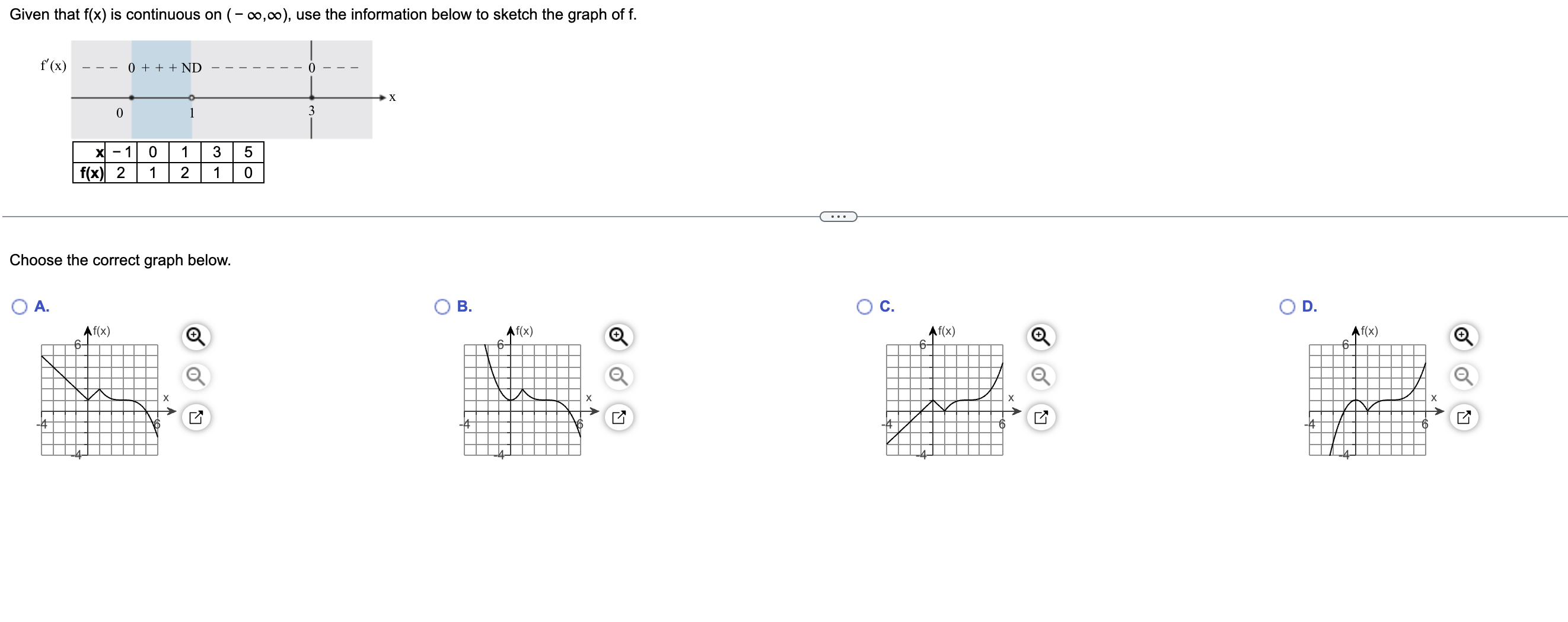Click the zoom-in magnifier for graph A
The height and width of the screenshot is (622, 1568).
(x=194, y=336)
